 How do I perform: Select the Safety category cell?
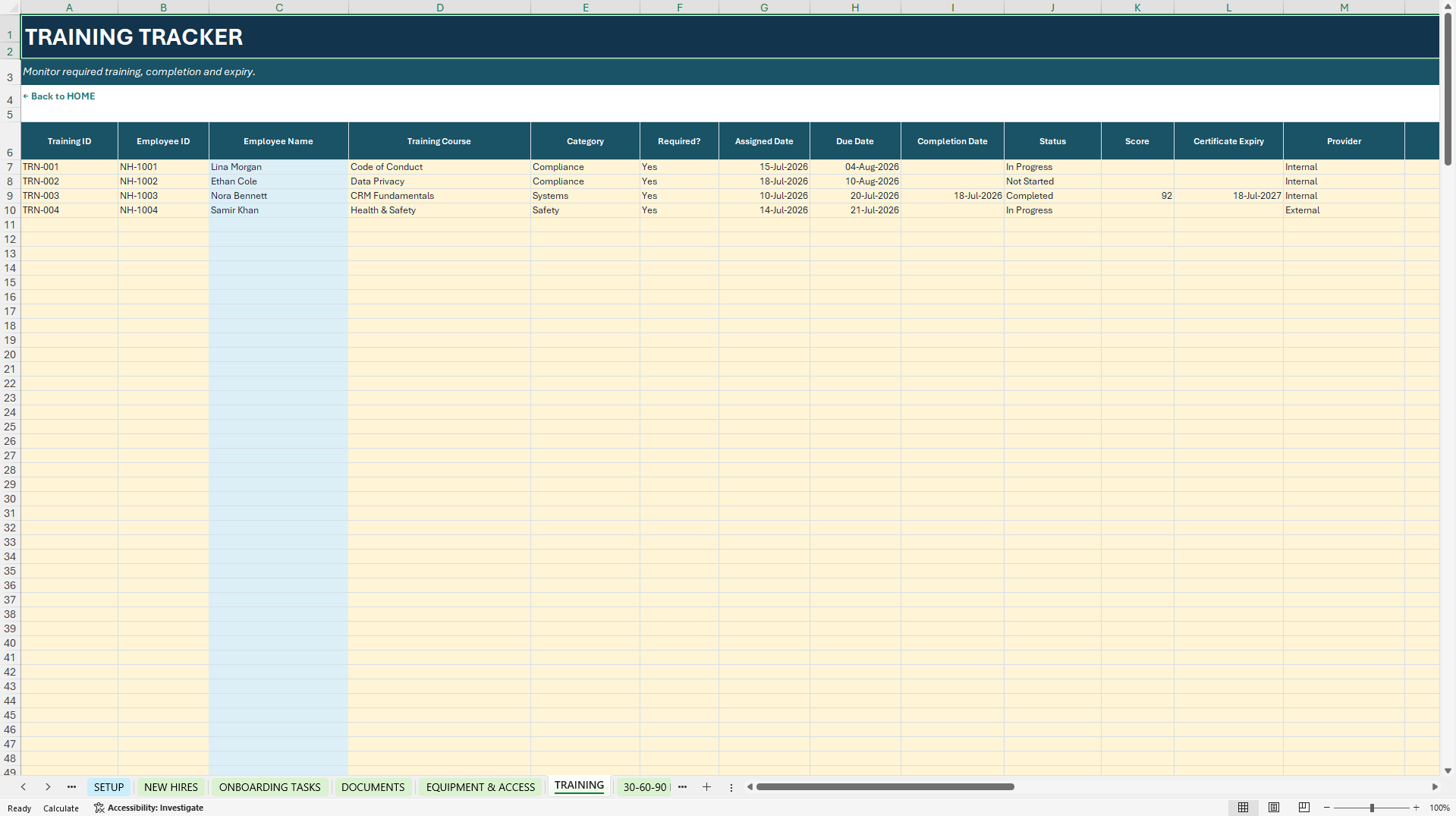coord(585,210)
